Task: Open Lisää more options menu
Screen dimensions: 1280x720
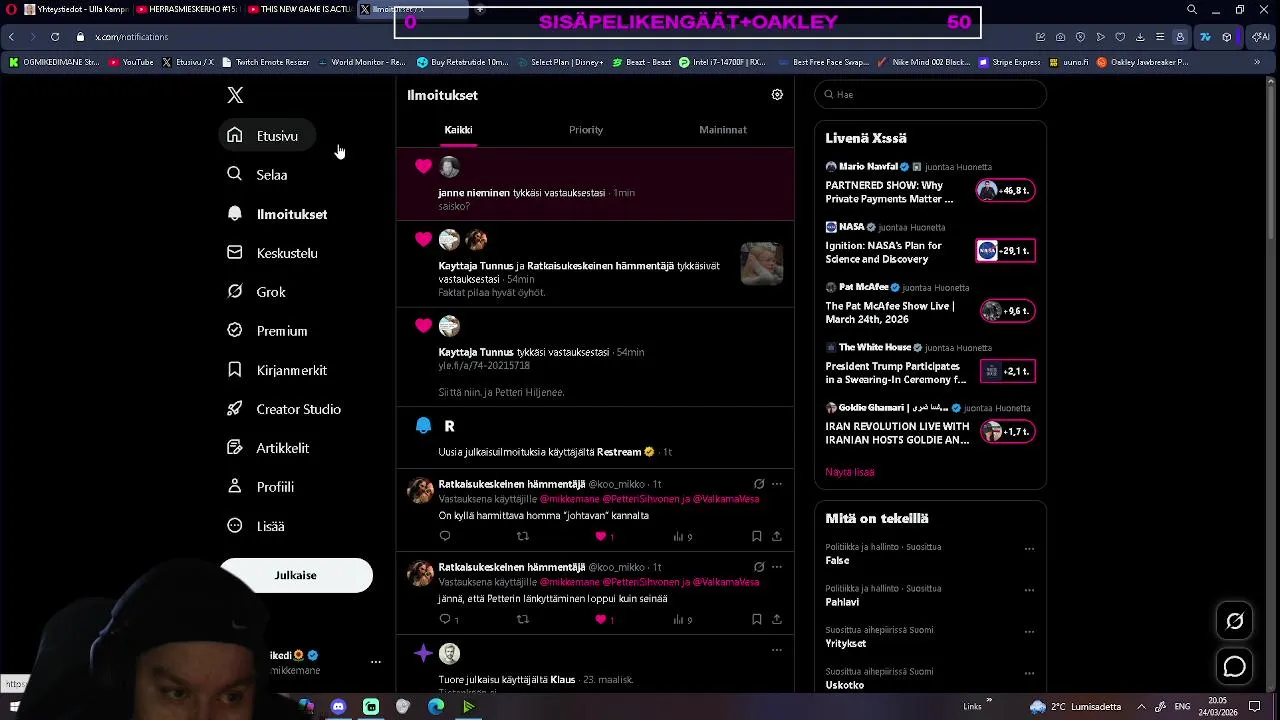Action: [x=257, y=526]
